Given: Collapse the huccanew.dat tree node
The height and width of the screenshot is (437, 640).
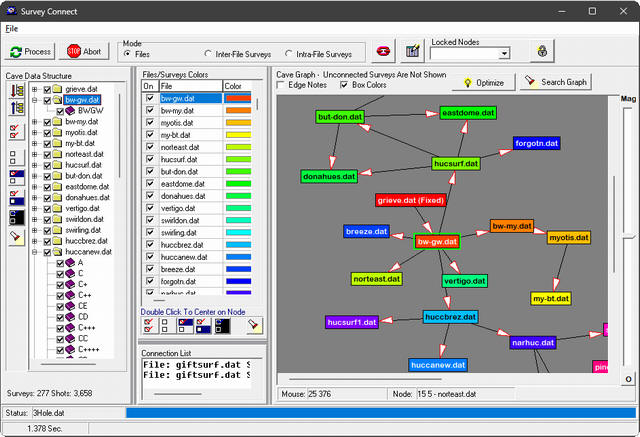Looking at the screenshot, I should click(35, 252).
